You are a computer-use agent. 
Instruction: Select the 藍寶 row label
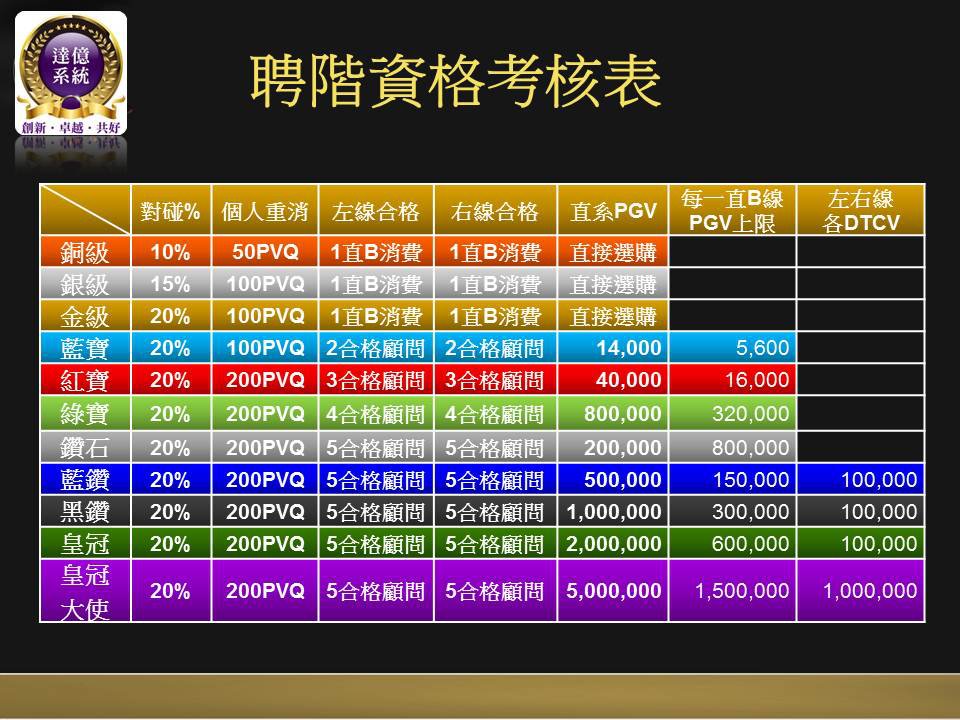[85, 348]
